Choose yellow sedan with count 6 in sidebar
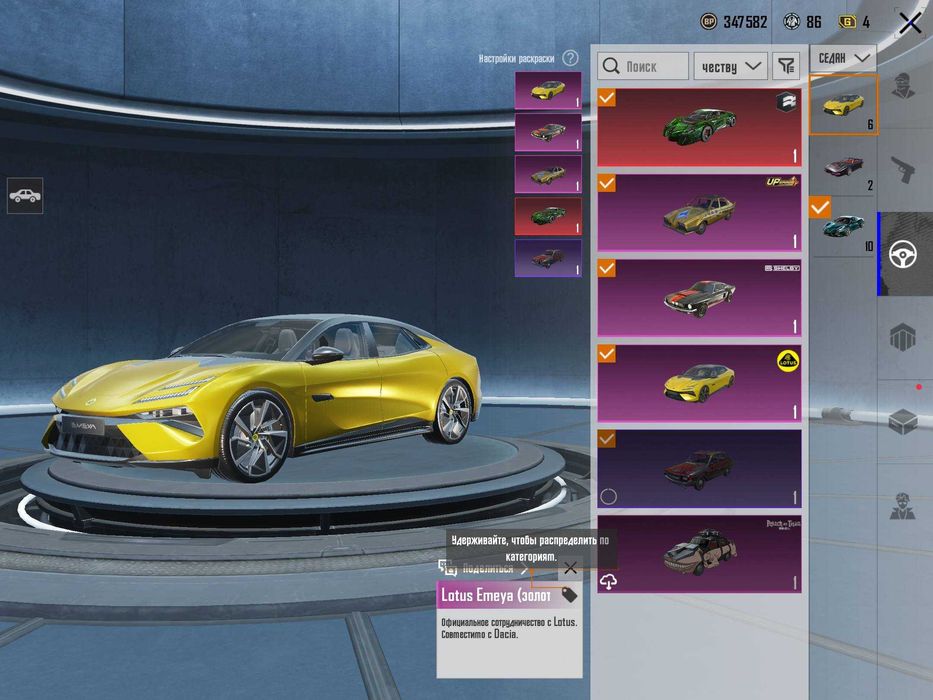This screenshot has width=933, height=700. 843,104
